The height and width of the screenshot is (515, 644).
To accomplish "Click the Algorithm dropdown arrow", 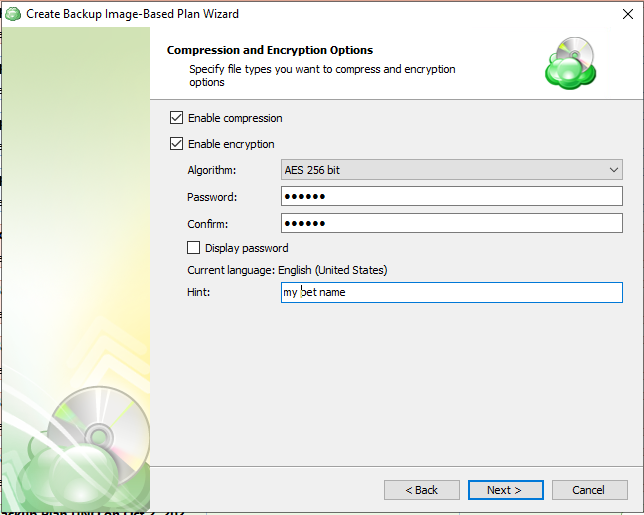I will tap(614, 170).
